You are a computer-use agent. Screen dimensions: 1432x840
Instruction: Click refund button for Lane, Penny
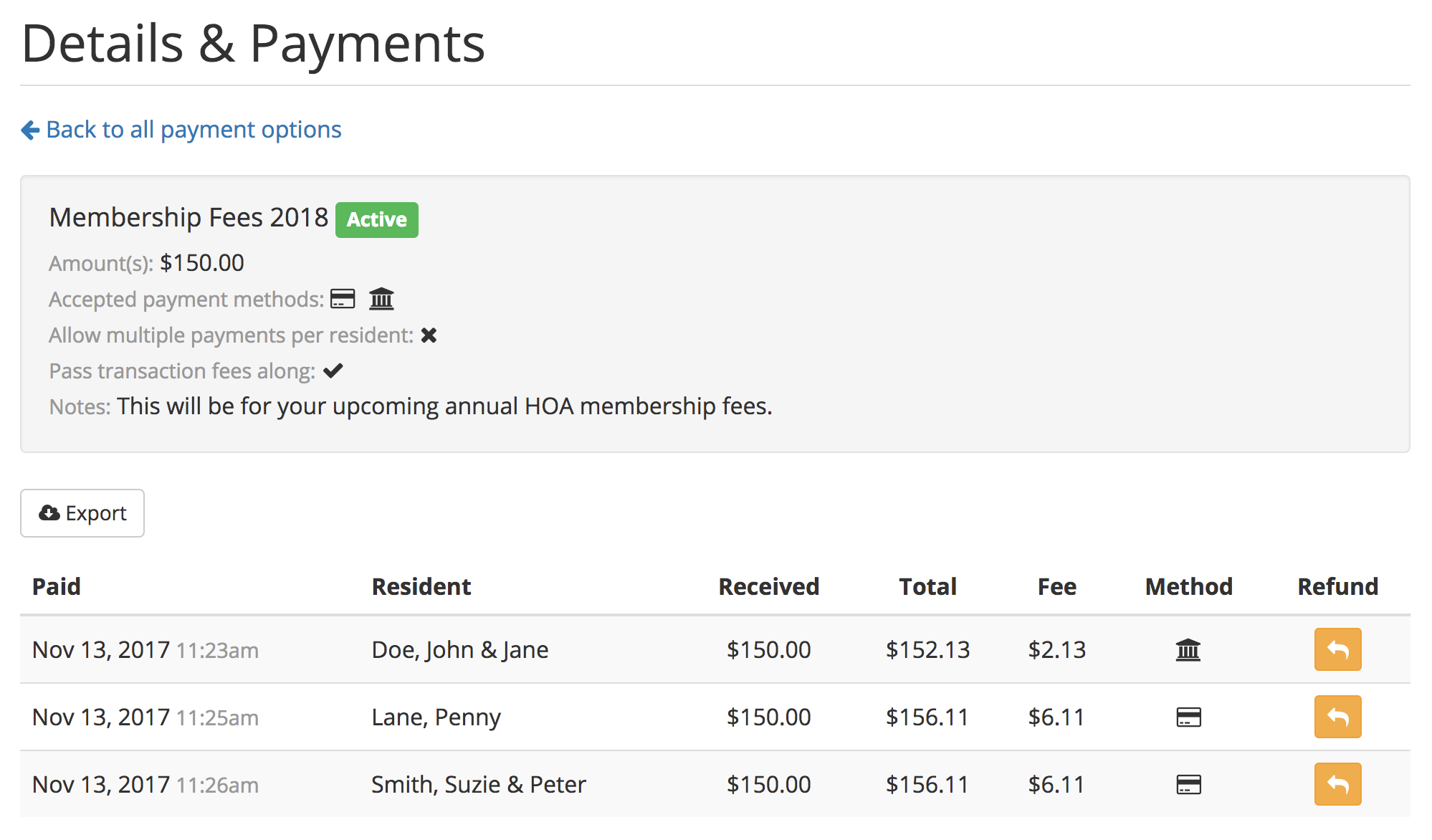click(1337, 717)
